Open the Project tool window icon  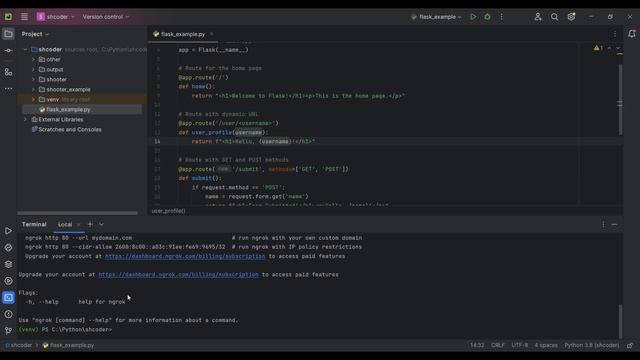8,34
